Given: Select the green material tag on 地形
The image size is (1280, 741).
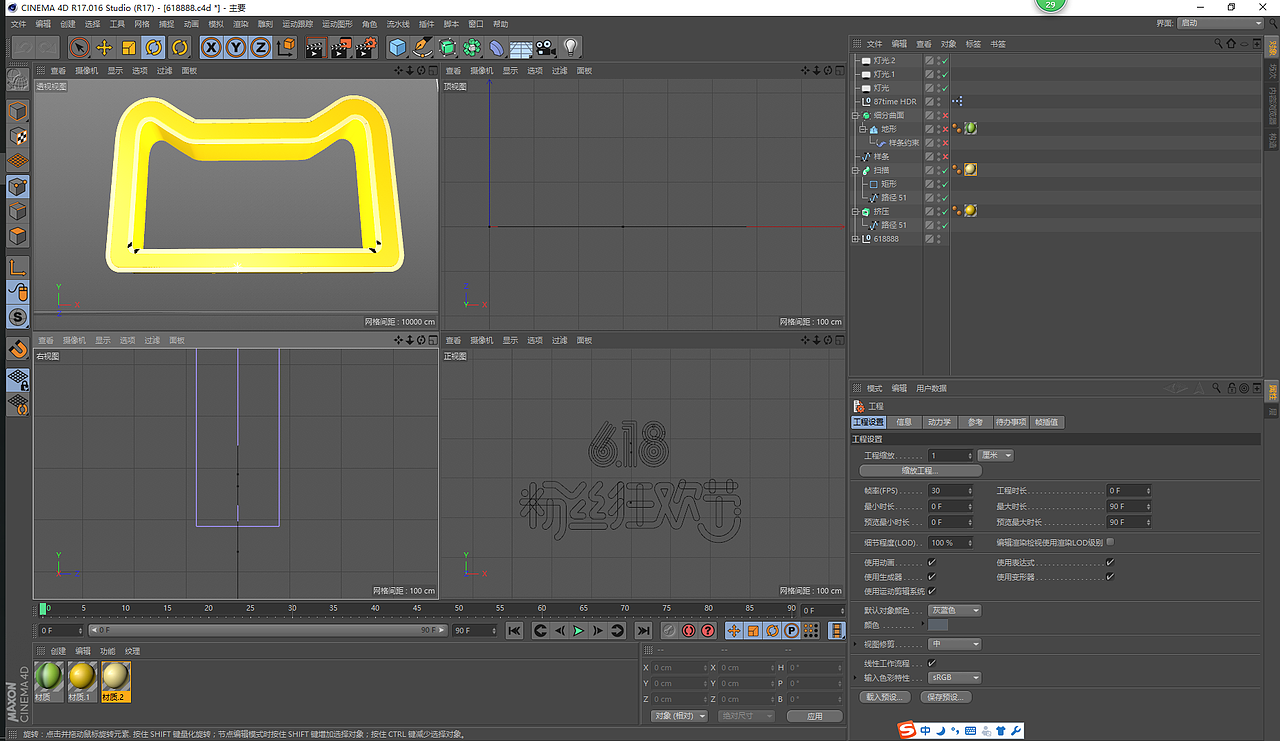Looking at the screenshot, I should click(970, 129).
